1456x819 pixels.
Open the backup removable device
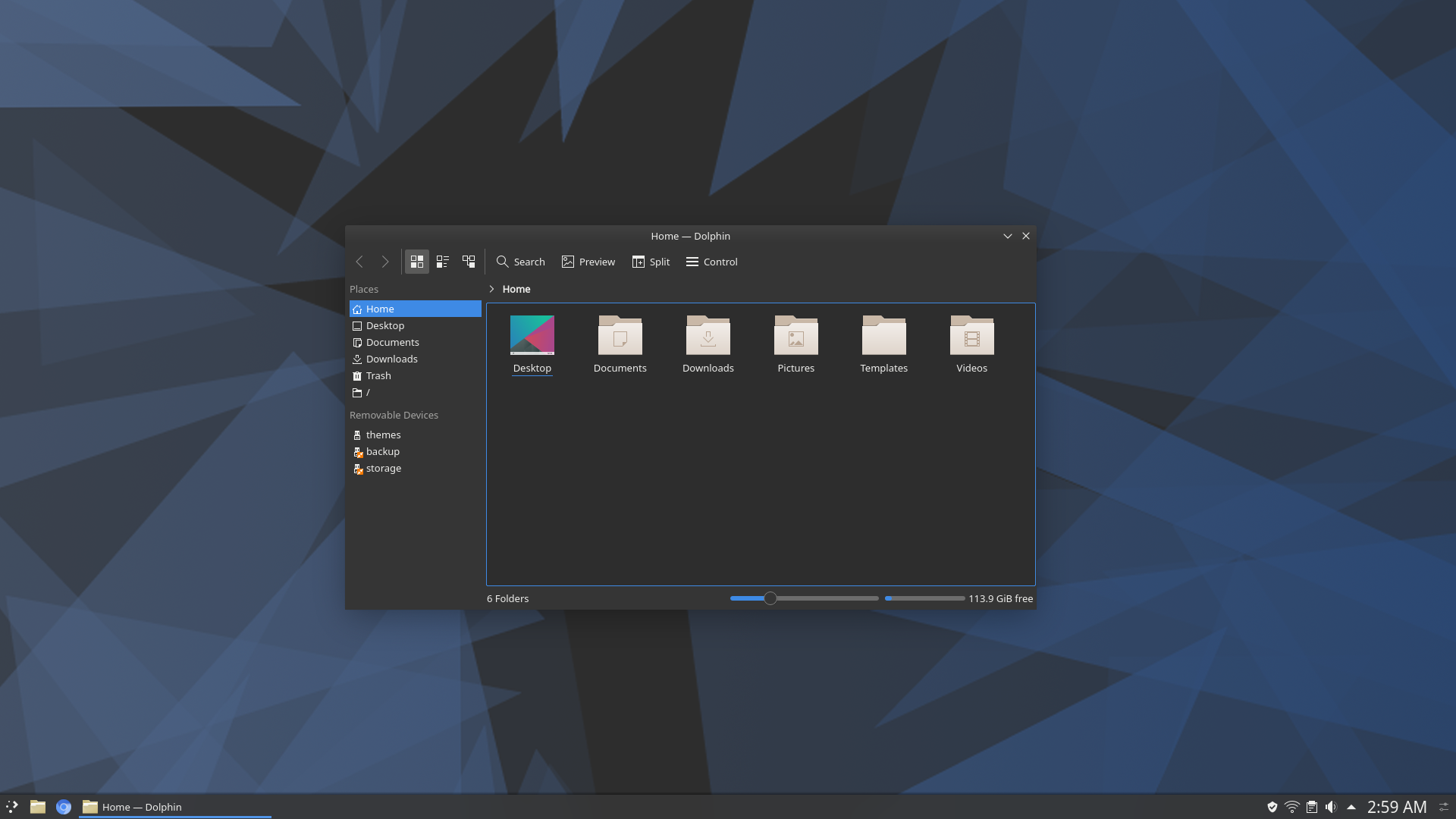(x=416, y=451)
